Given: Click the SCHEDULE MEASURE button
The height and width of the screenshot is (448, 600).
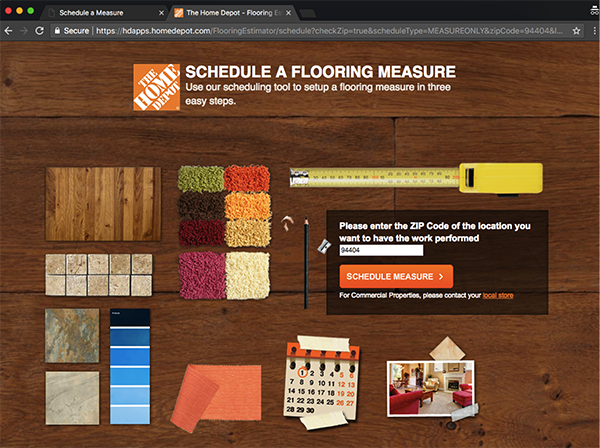Looking at the screenshot, I should click(396, 276).
